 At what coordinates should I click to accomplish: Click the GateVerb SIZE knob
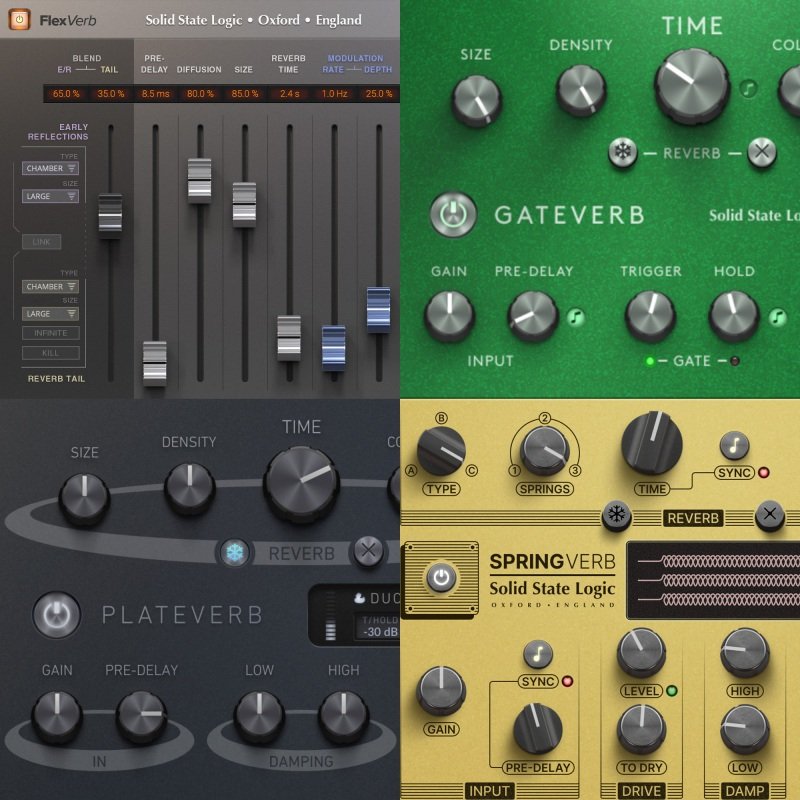[x=477, y=99]
